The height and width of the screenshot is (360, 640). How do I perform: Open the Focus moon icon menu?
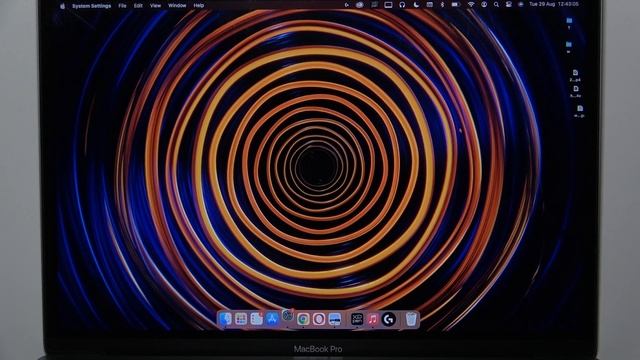click(x=416, y=5)
